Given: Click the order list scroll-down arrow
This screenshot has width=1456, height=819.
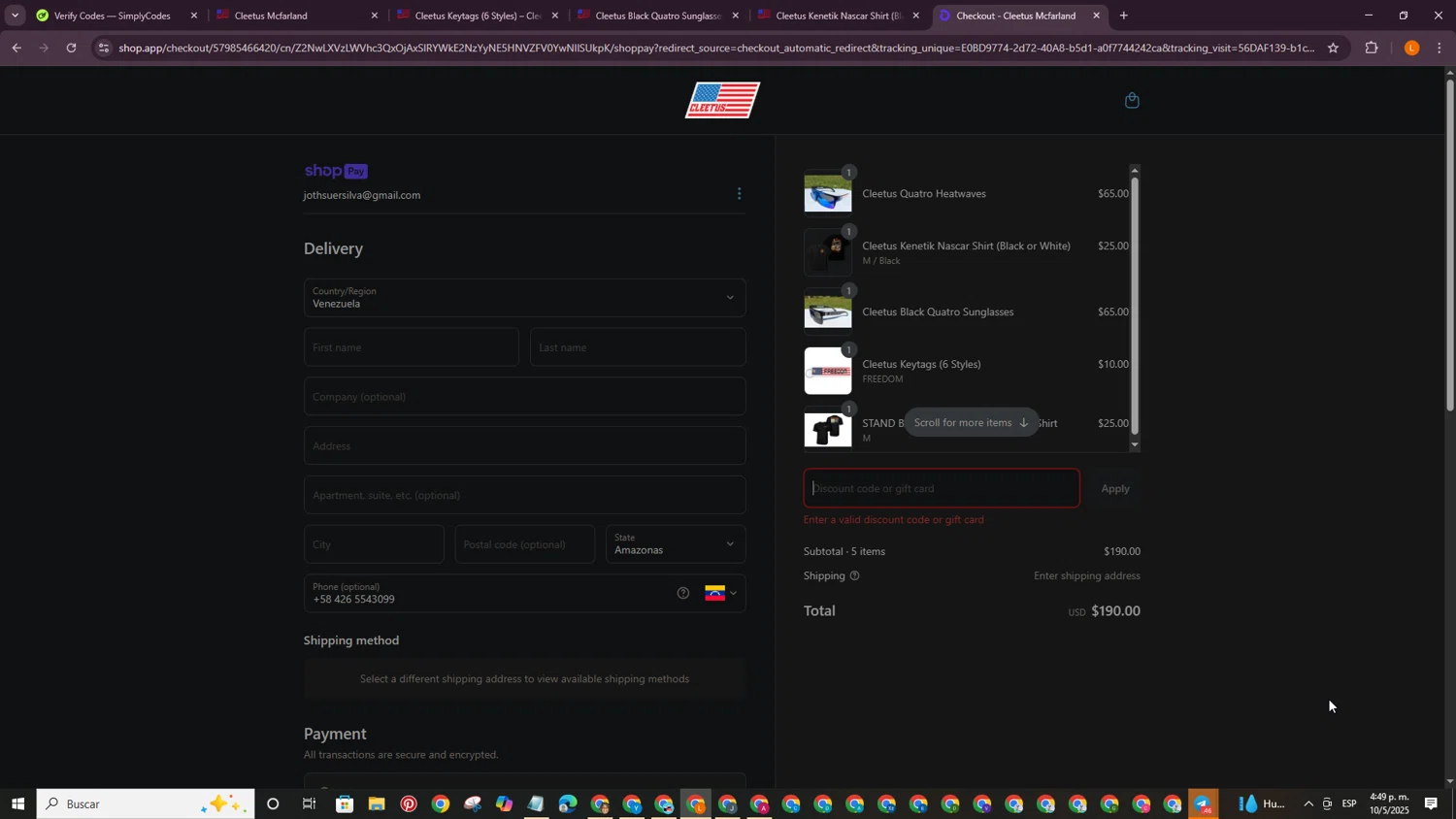Looking at the screenshot, I should click(x=1135, y=444).
